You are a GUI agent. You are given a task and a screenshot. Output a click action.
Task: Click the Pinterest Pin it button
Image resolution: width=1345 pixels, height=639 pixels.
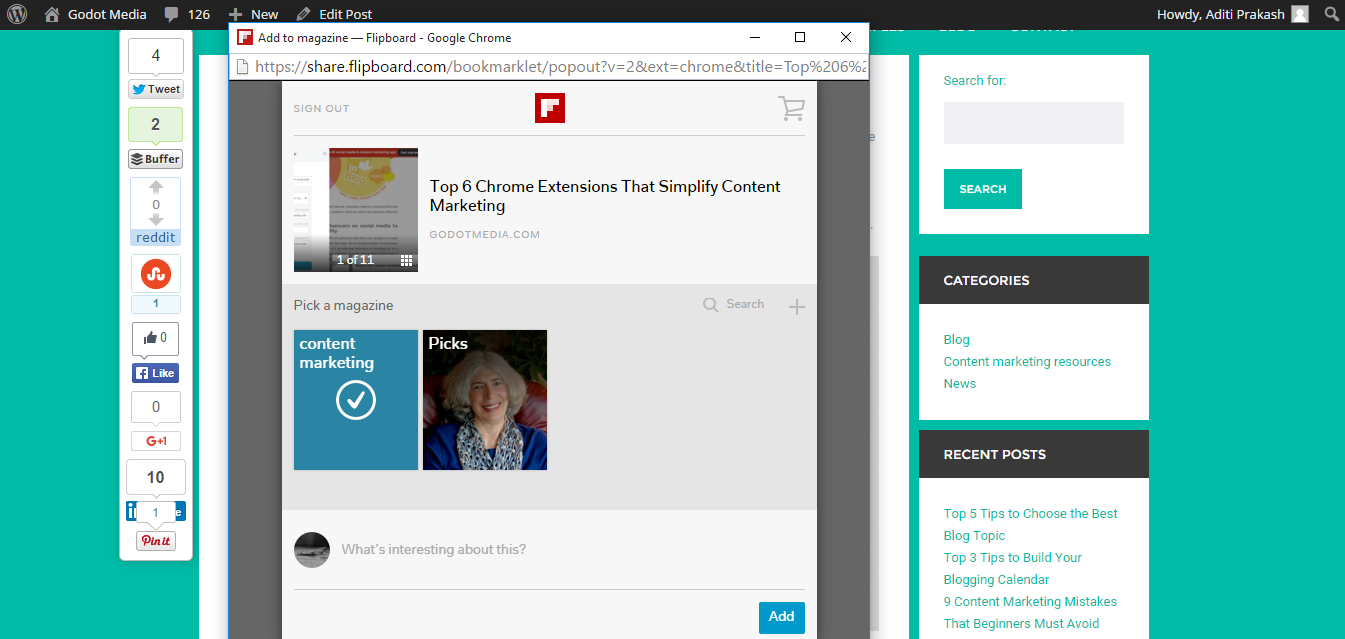pyautogui.click(x=156, y=541)
